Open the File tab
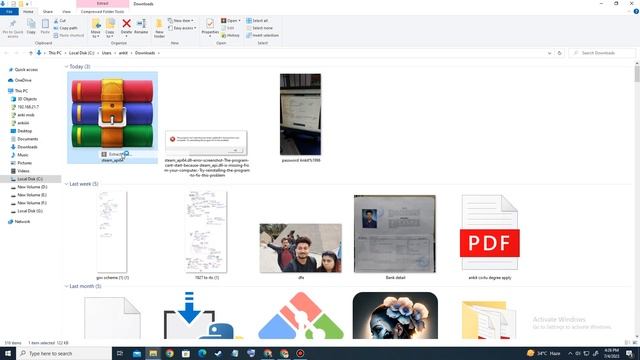 coord(9,12)
